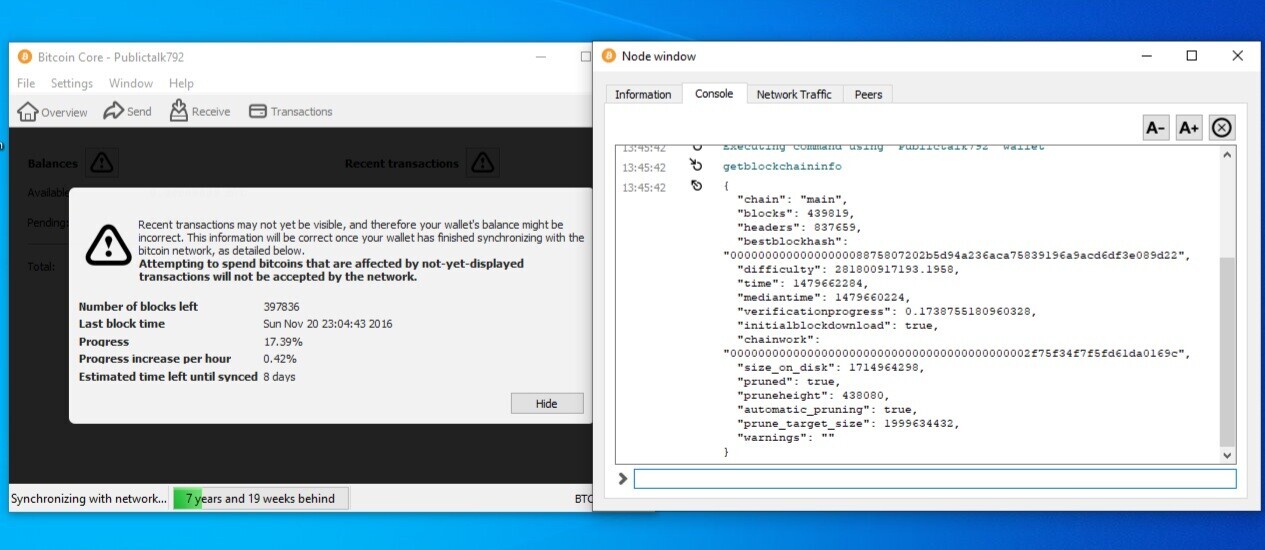1265x550 pixels.
Task: Open the Receive page in Bitcoin Core
Action: (x=200, y=111)
